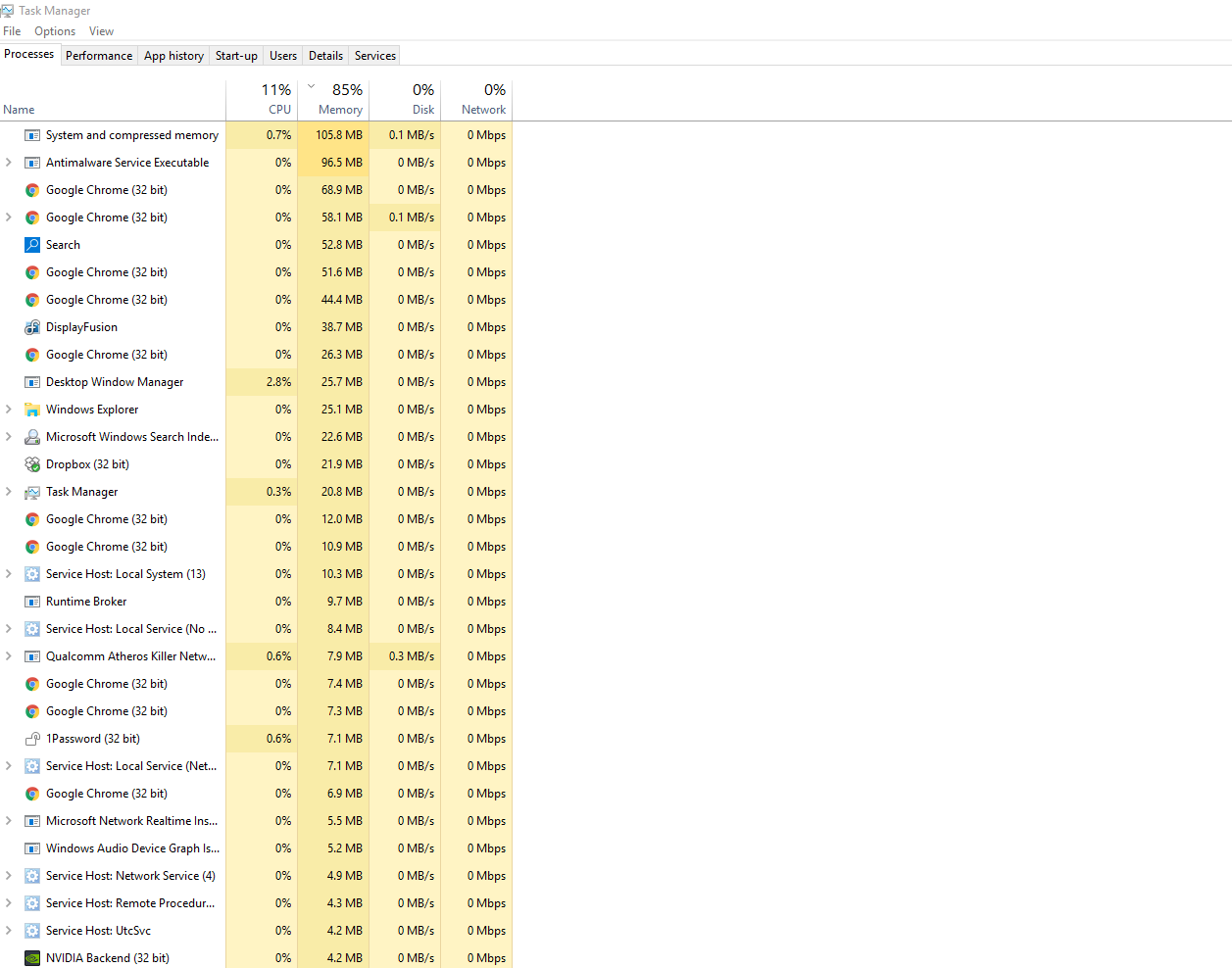Click the System and compressed memory process icon

[x=32, y=135]
